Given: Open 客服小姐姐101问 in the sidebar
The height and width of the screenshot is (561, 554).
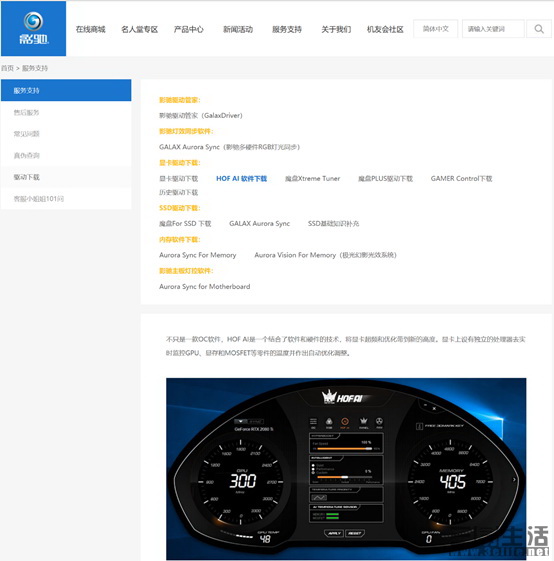Looking at the screenshot, I should point(39,199).
